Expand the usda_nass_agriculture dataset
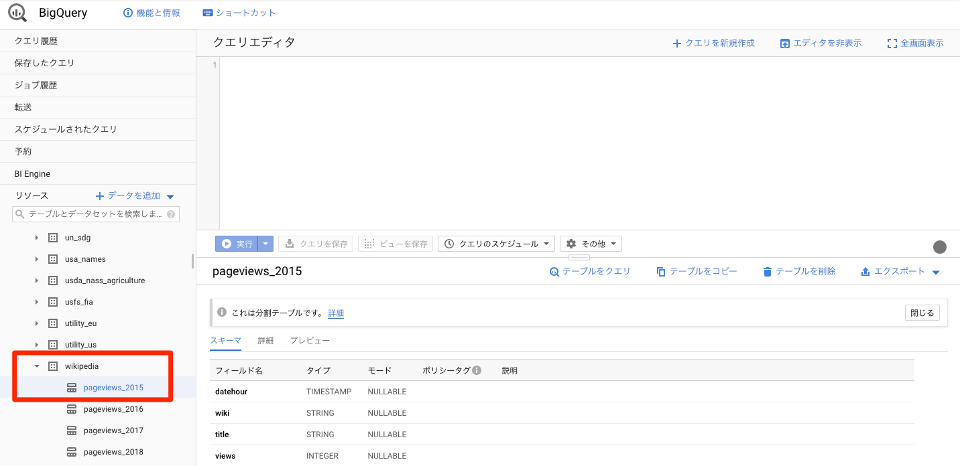Screen dimensions: 960x466 click(36, 280)
